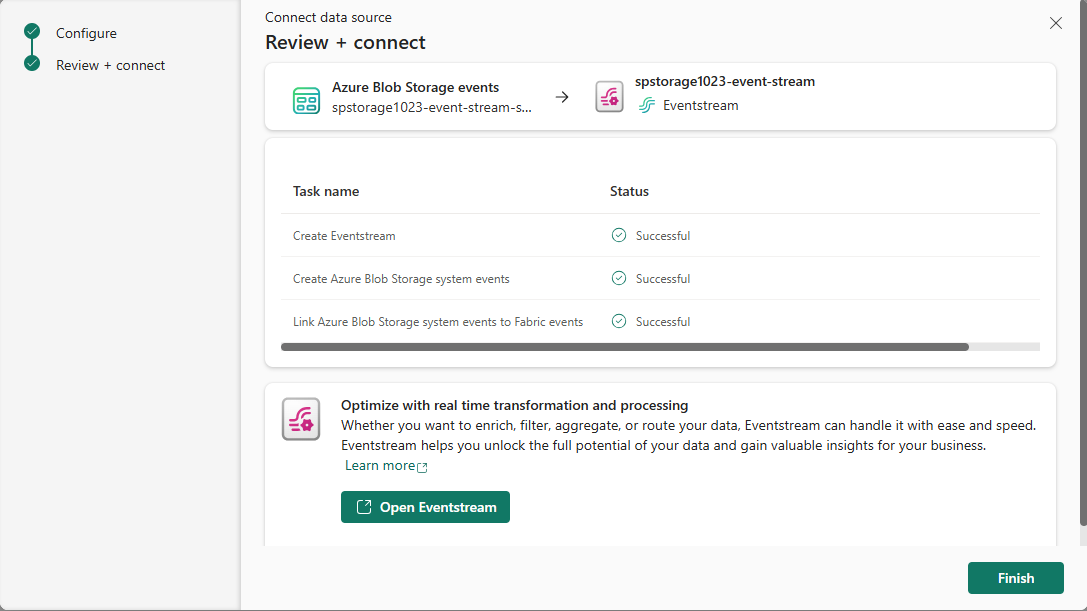Close the Connect data source dialog
The height and width of the screenshot is (611, 1087).
tap(1056, 23)
